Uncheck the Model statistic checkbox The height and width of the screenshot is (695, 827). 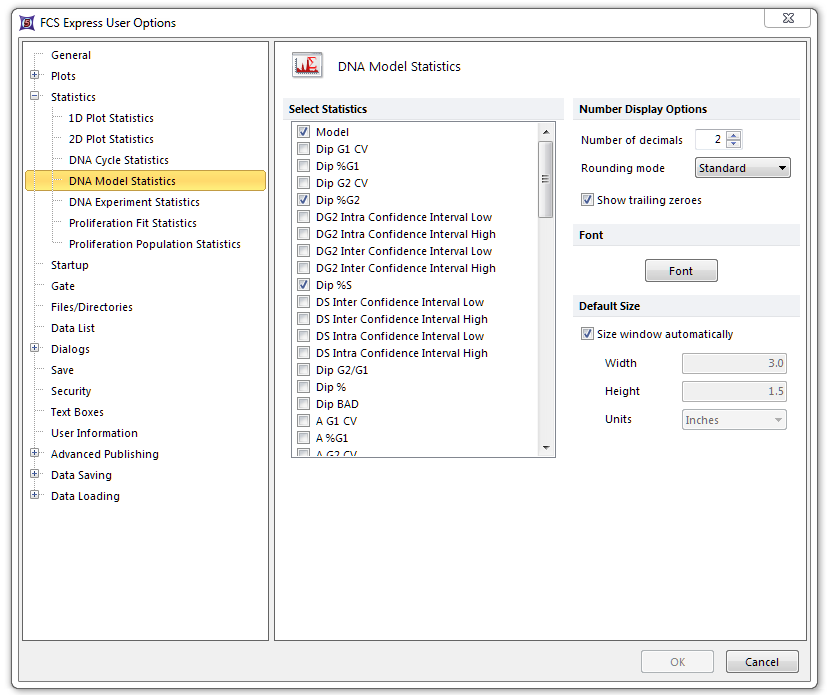coord(303,132)
